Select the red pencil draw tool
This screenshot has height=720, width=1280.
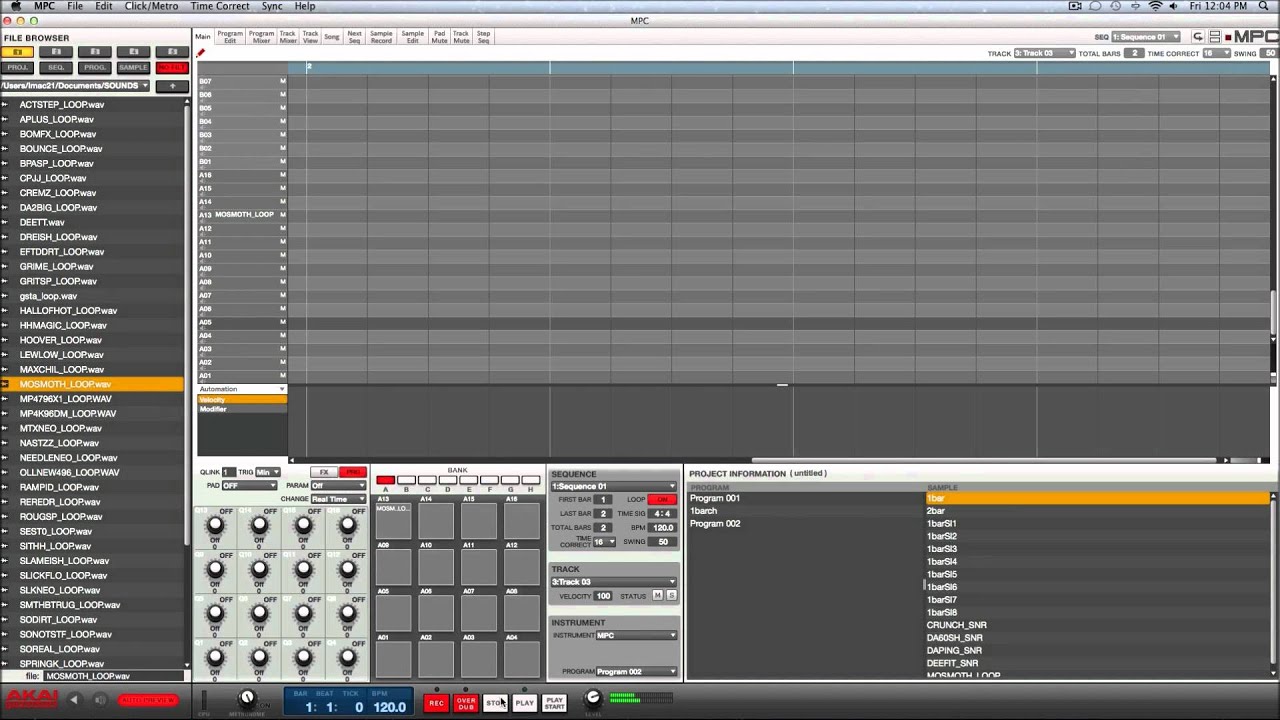pos(201,53)
